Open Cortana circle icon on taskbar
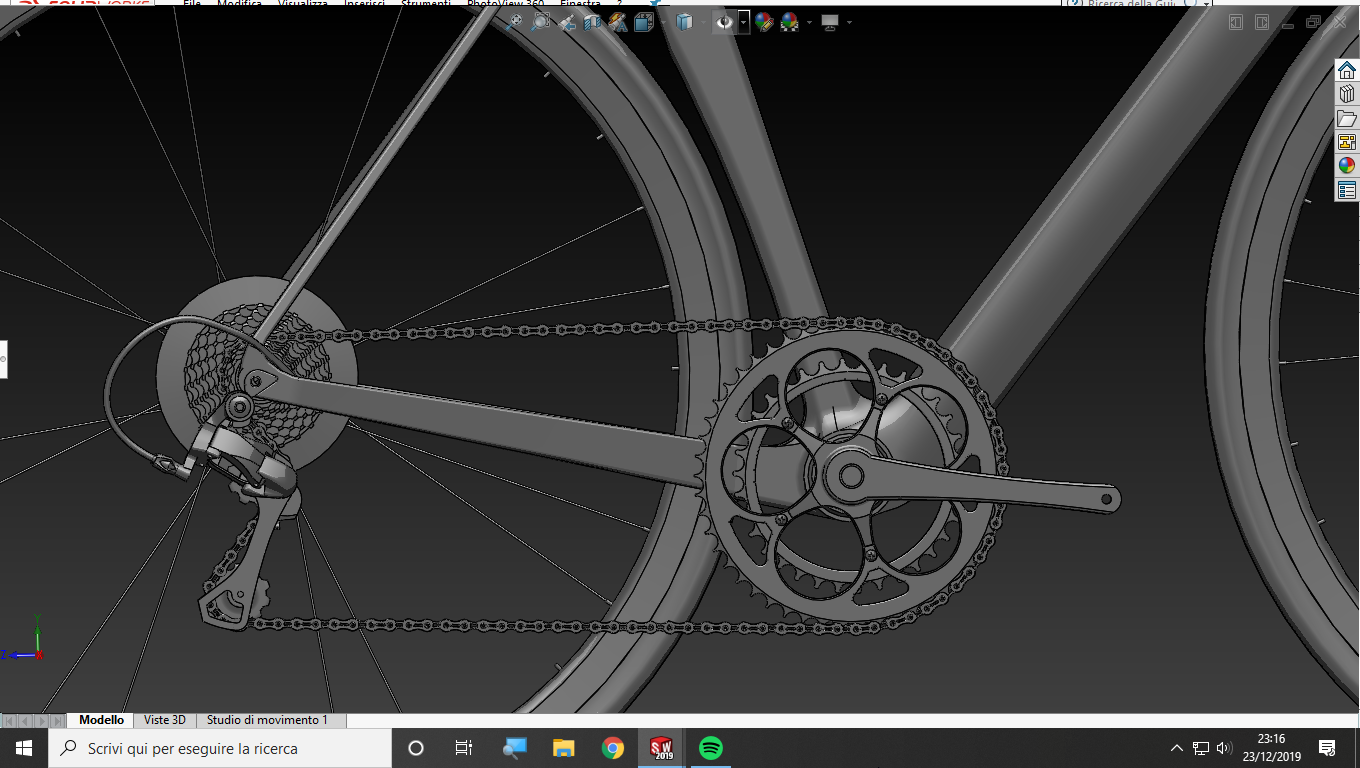The height and width of the screenshot is (768, 1360). point(416,748)
